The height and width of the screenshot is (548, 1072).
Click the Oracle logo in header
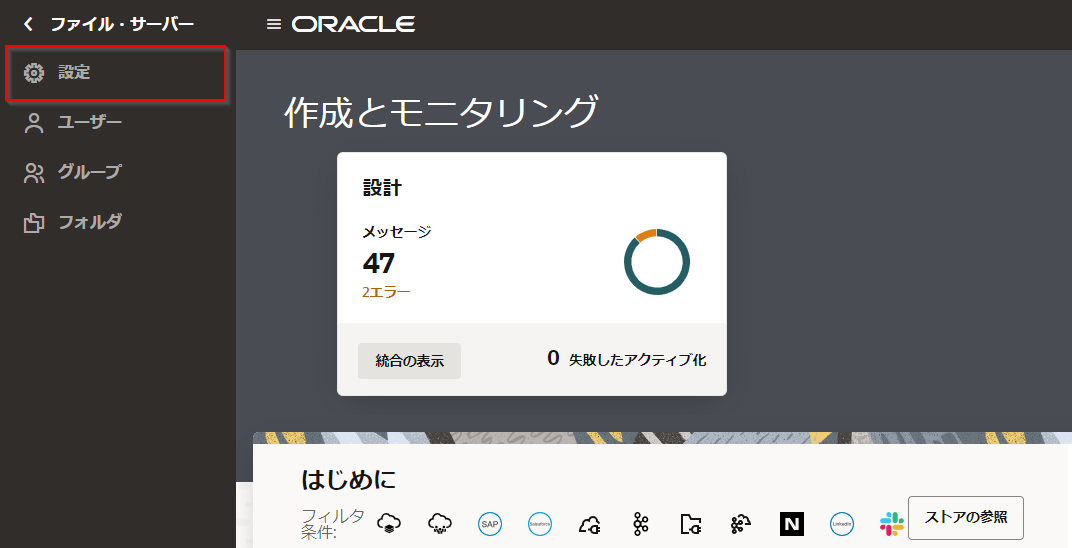[353, 24]
